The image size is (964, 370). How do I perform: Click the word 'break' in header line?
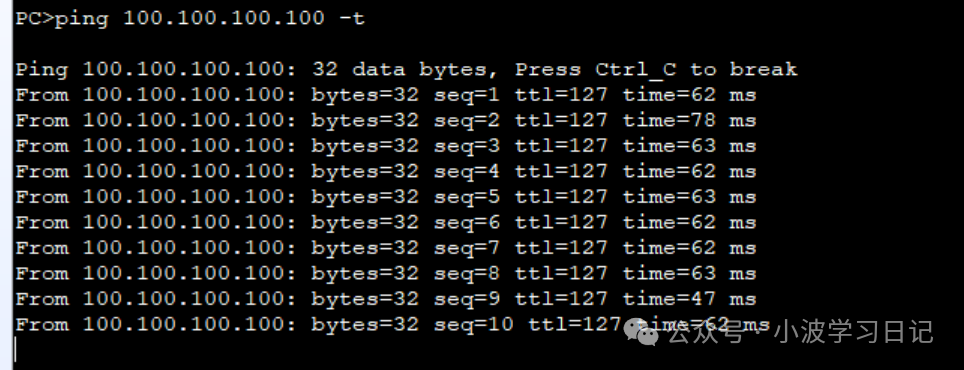click(x=763, y=69)
